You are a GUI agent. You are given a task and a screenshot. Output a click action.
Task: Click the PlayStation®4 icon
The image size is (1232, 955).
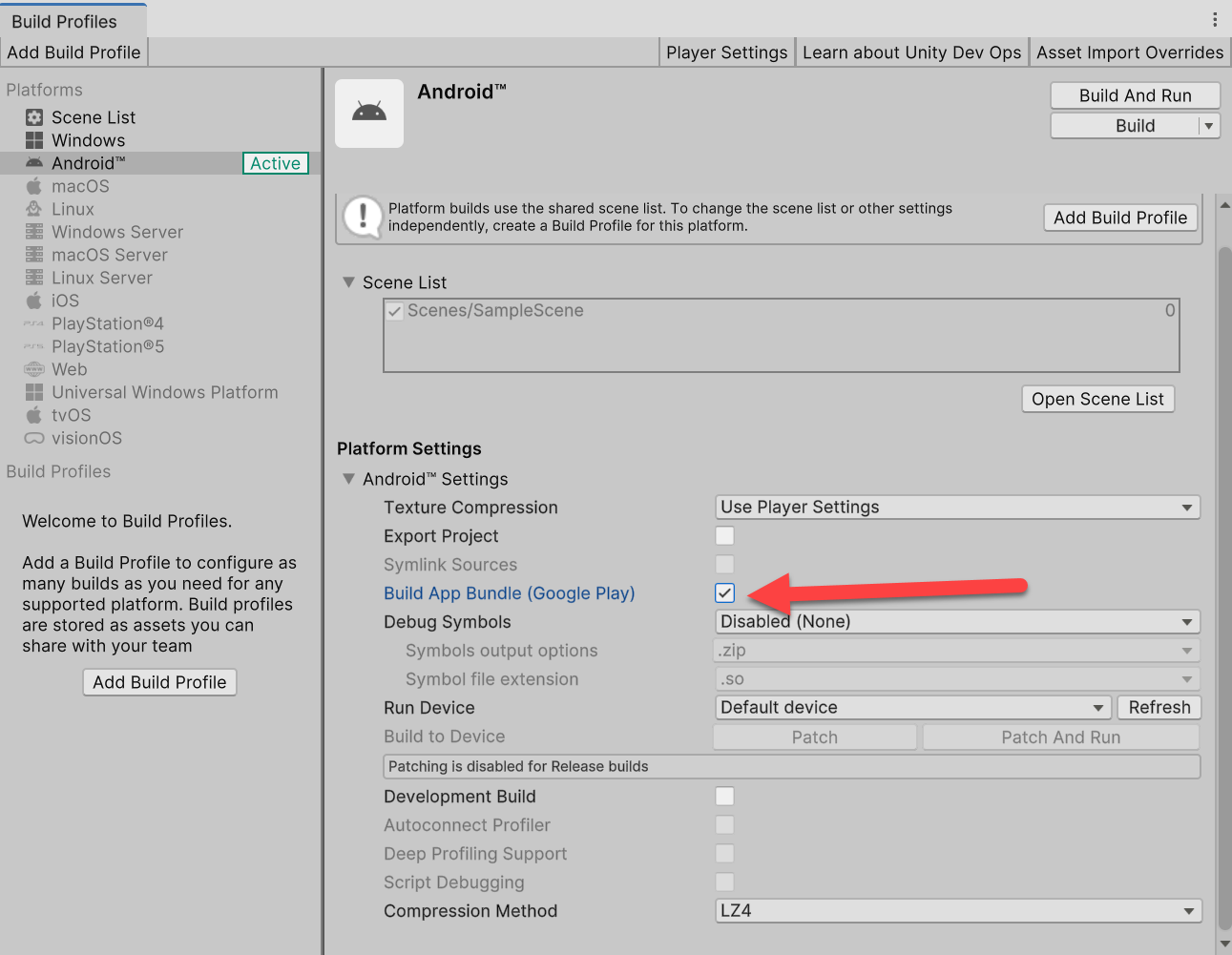click(x=34, y=323)
